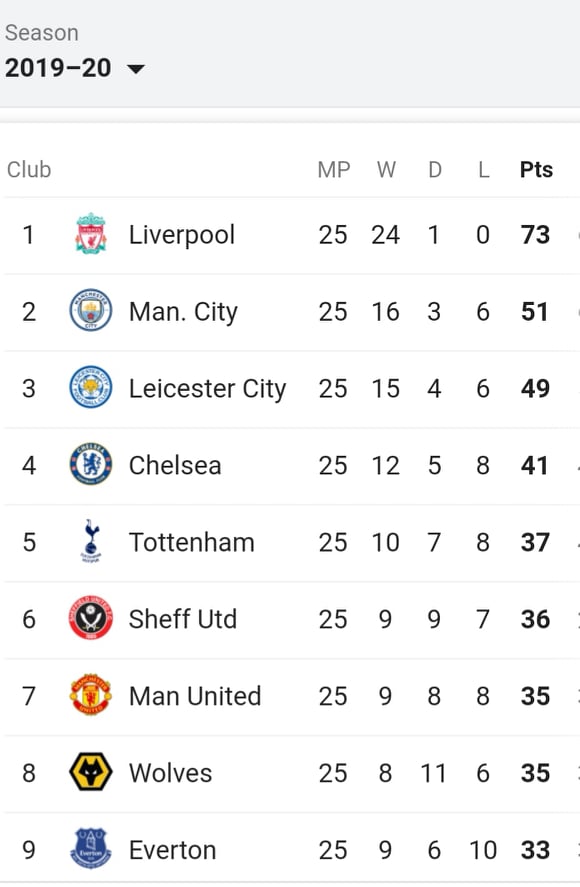Select the Pts column header
This screenshot has width=580, height=887.
click(x=536, y=170)
